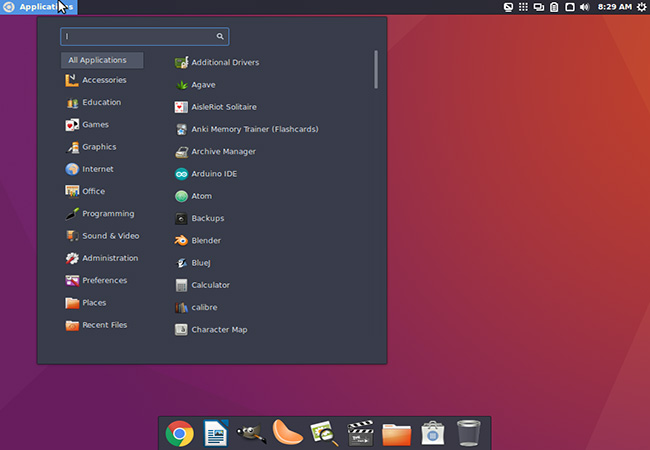Open calibre e-book manager

click(204, 307)
